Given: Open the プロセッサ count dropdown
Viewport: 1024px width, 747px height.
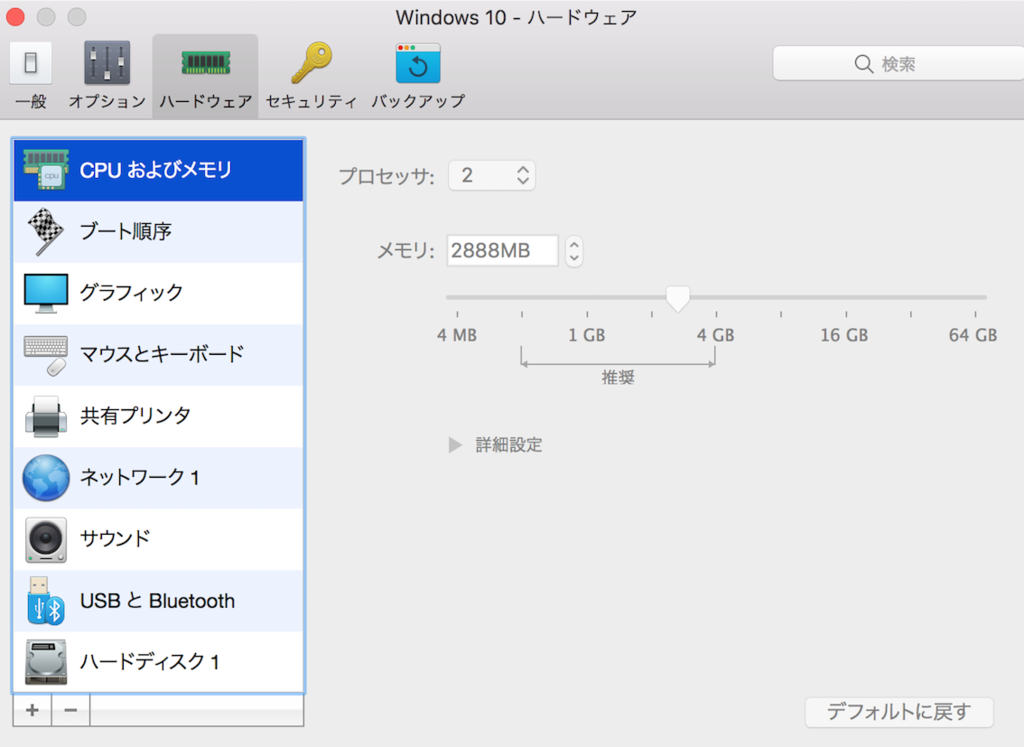Looking at the screenshot, I should tap(492, 175).
